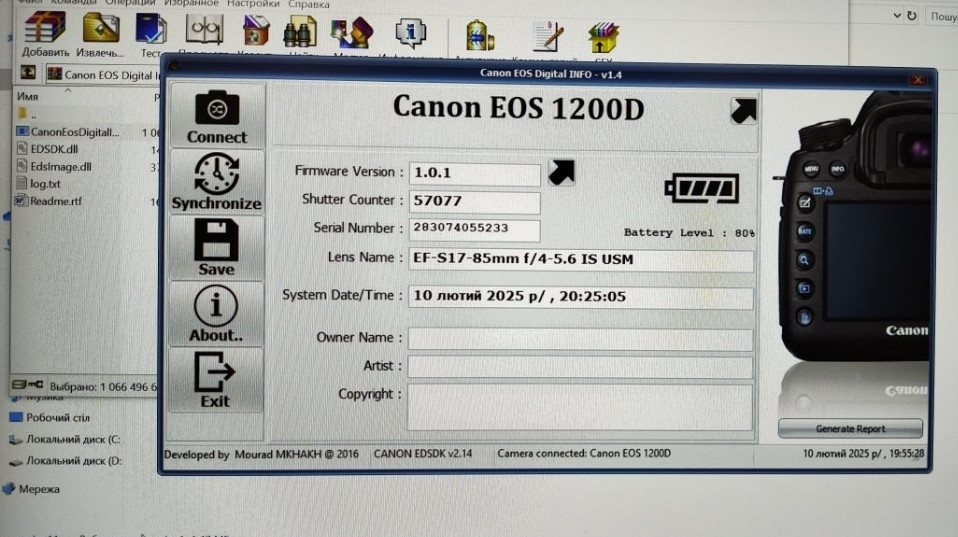Image resolution: width=958 pixels, height=537 pixels.
Task: Click Developed by Mourad MKHAKH status text
Action: click(x=261, y=455)
